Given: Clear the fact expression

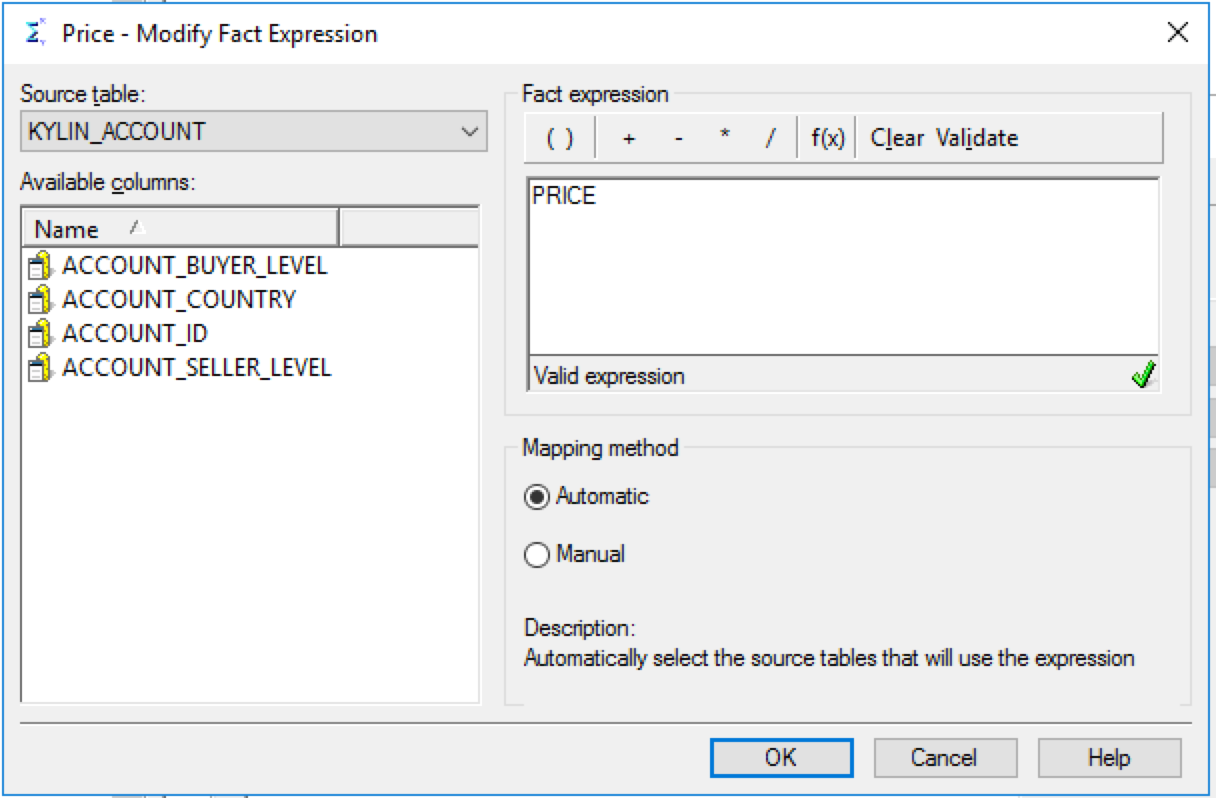Looking at the screenshot, I should (x=897, y=138).
